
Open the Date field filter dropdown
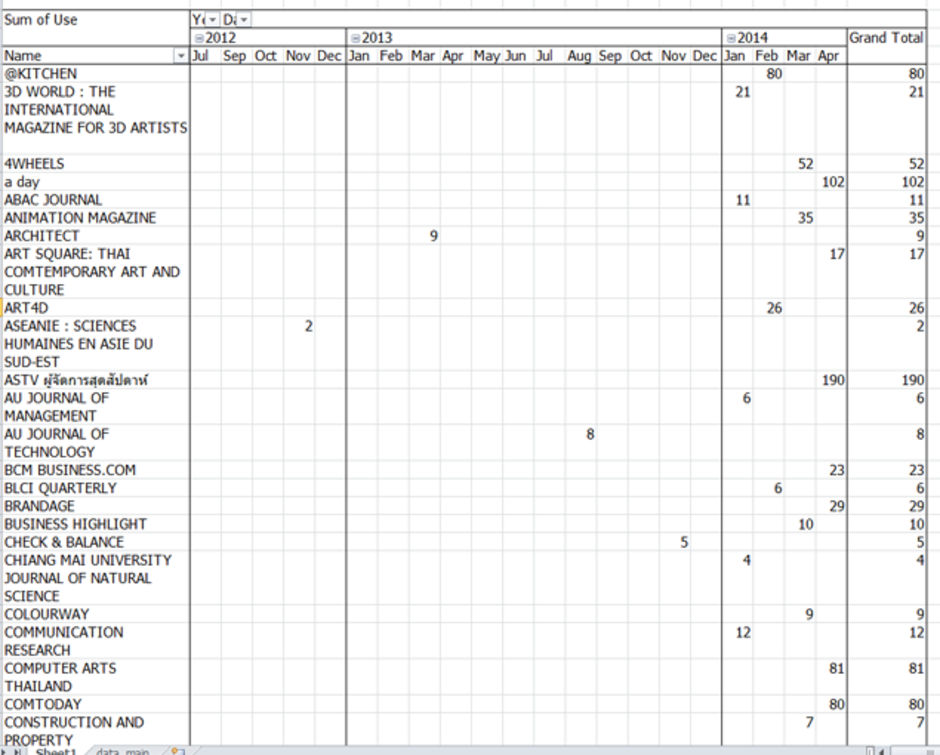pyautogui.click(x=243, y=20)
